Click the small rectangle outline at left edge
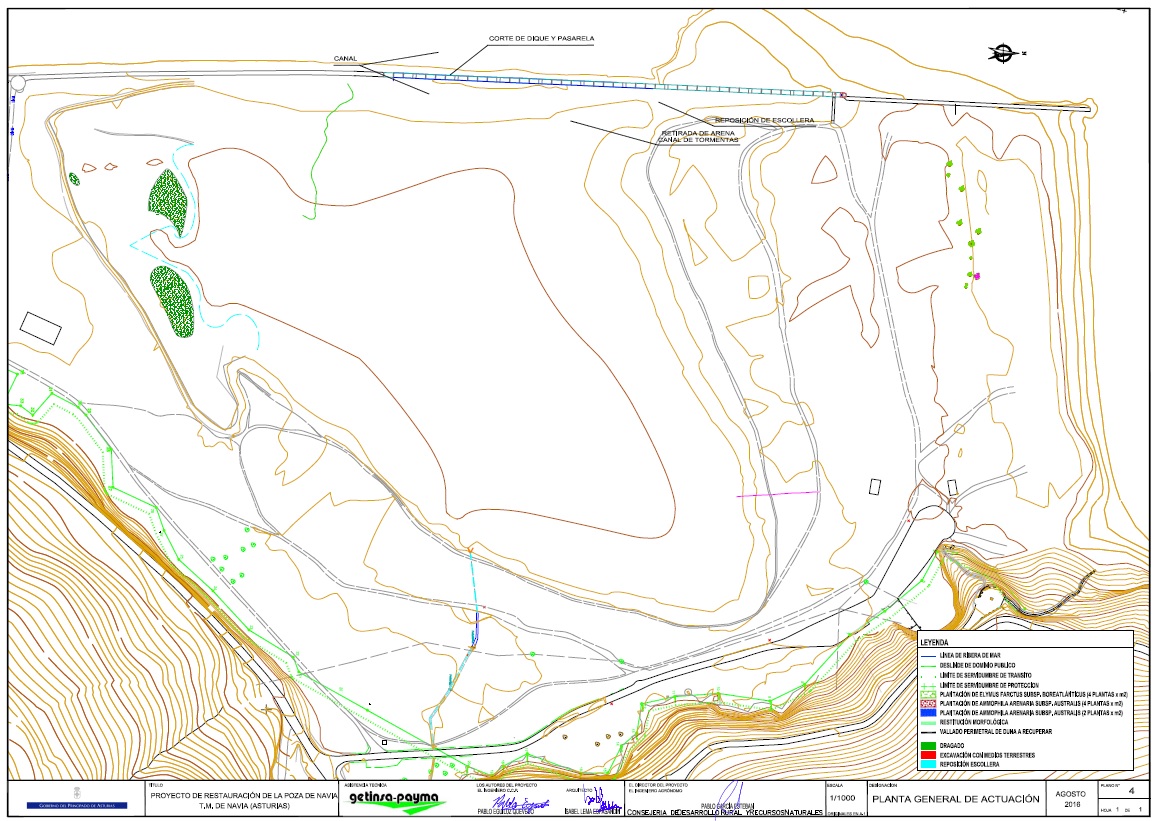 (x=41, y=328)
